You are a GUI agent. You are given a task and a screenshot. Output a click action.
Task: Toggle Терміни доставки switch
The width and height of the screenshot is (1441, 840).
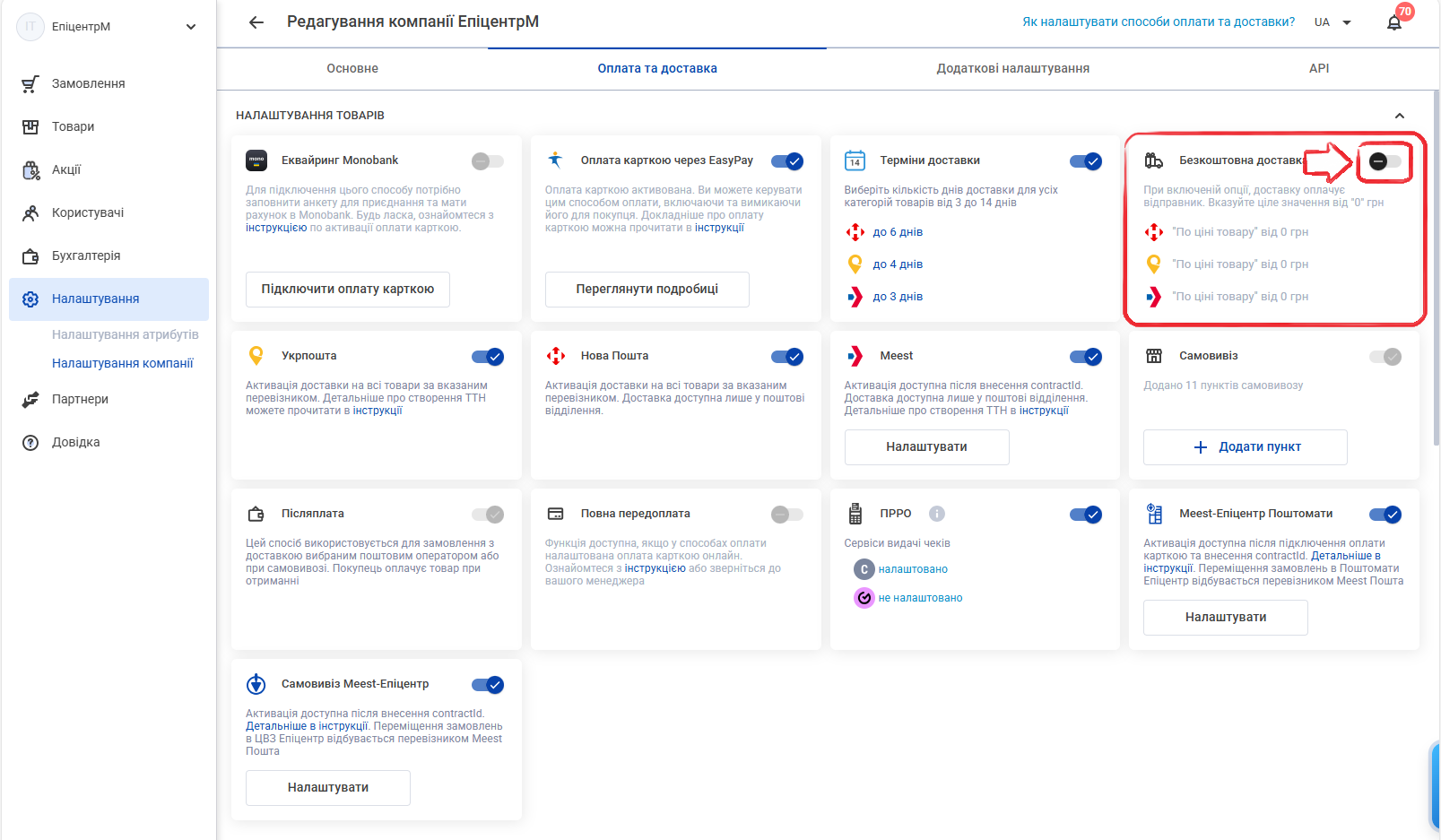1086,161
